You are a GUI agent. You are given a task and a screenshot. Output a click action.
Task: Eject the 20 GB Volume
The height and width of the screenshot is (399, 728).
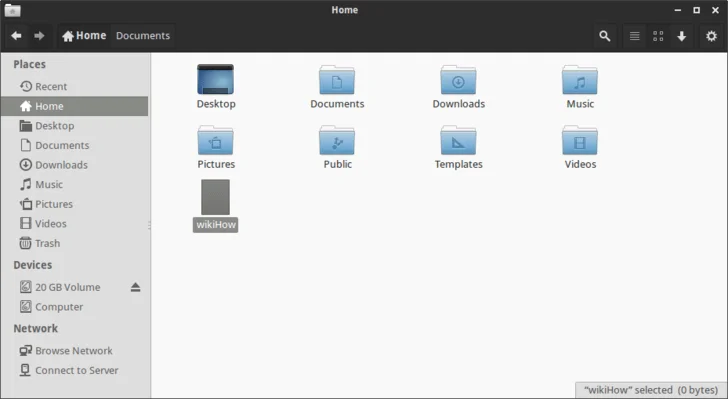coord(135,287)
